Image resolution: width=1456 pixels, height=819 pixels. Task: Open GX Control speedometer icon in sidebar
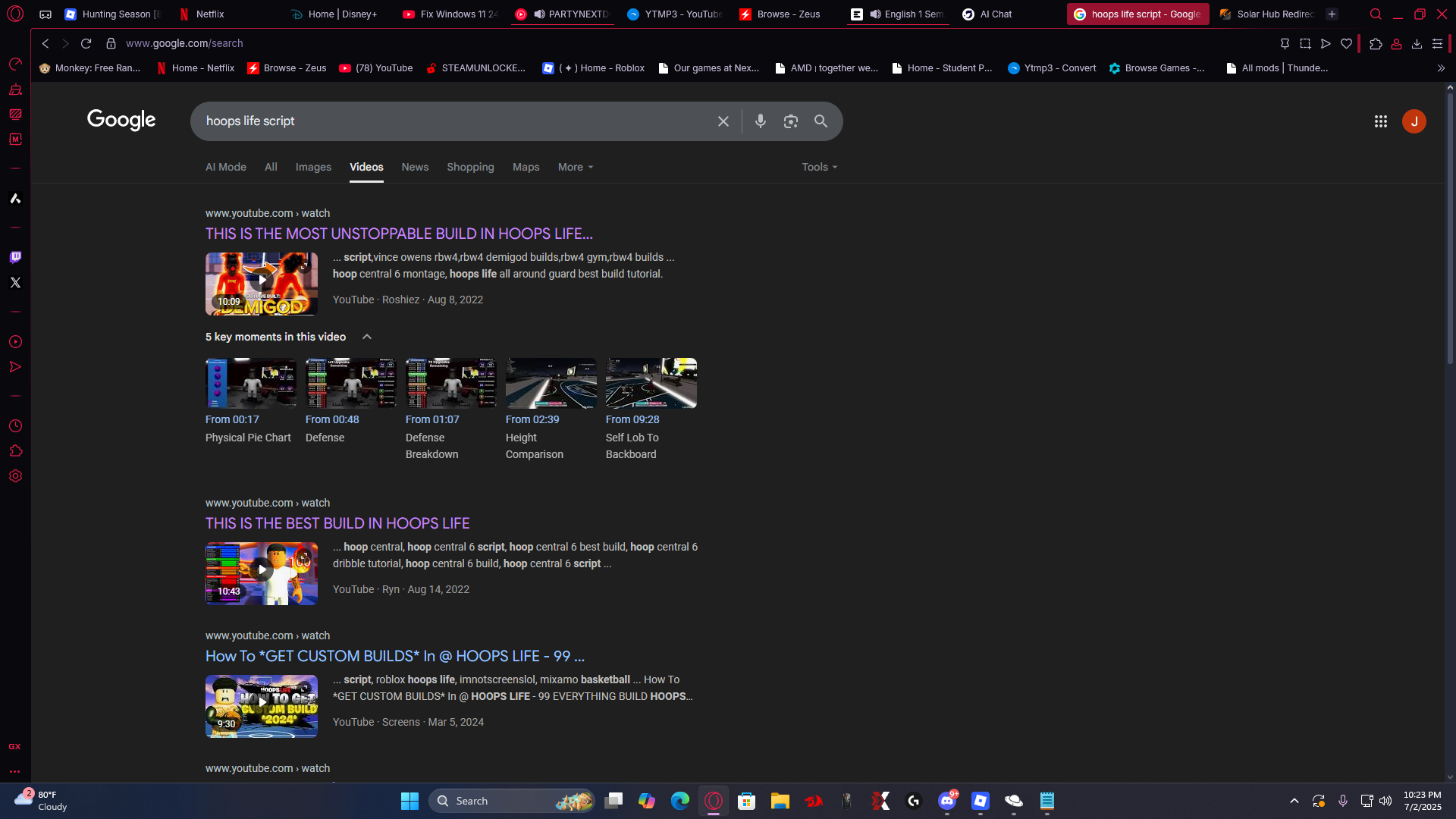point(15,64)
